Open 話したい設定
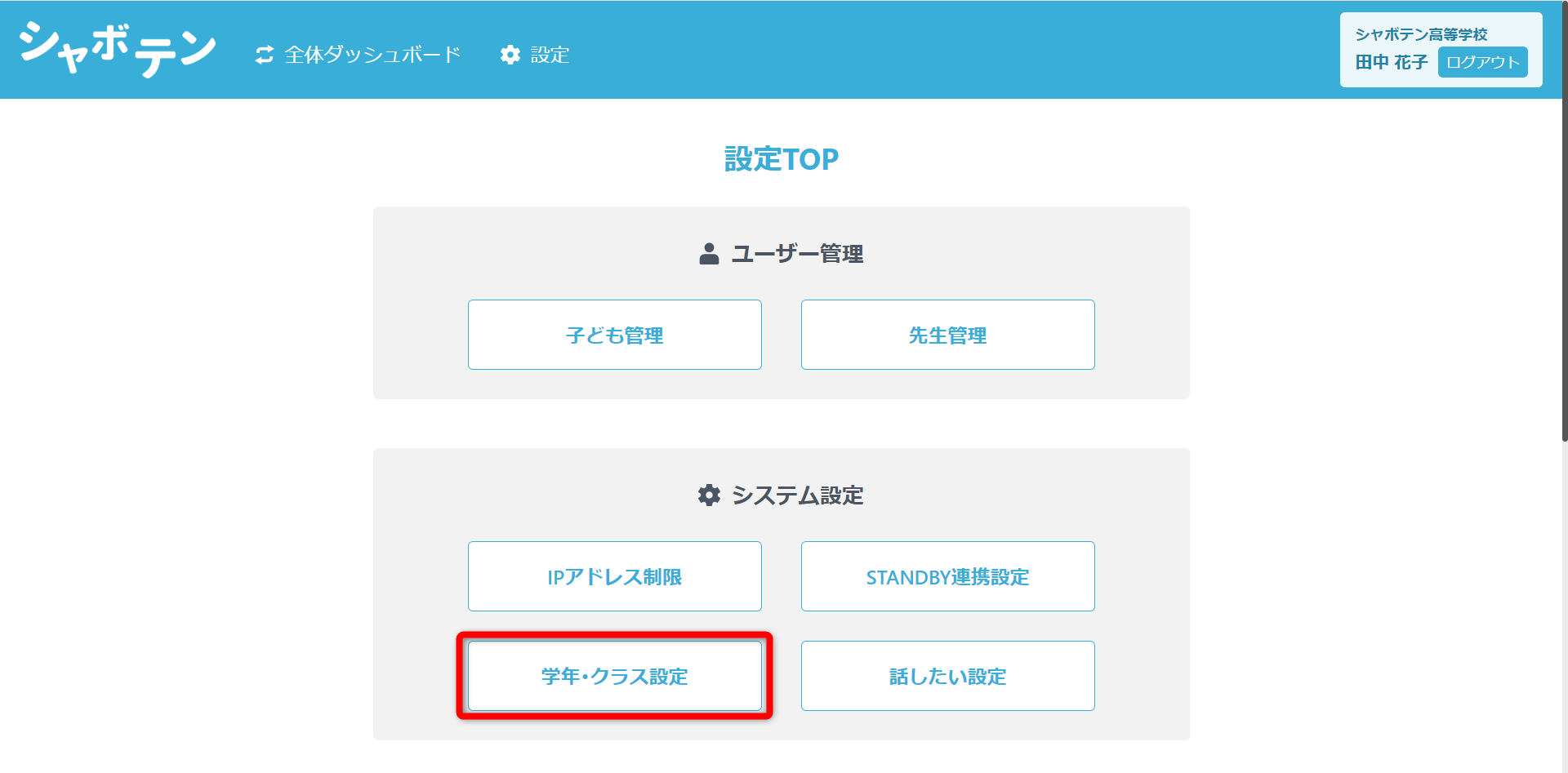1568x773 pixels. [948, 676]
